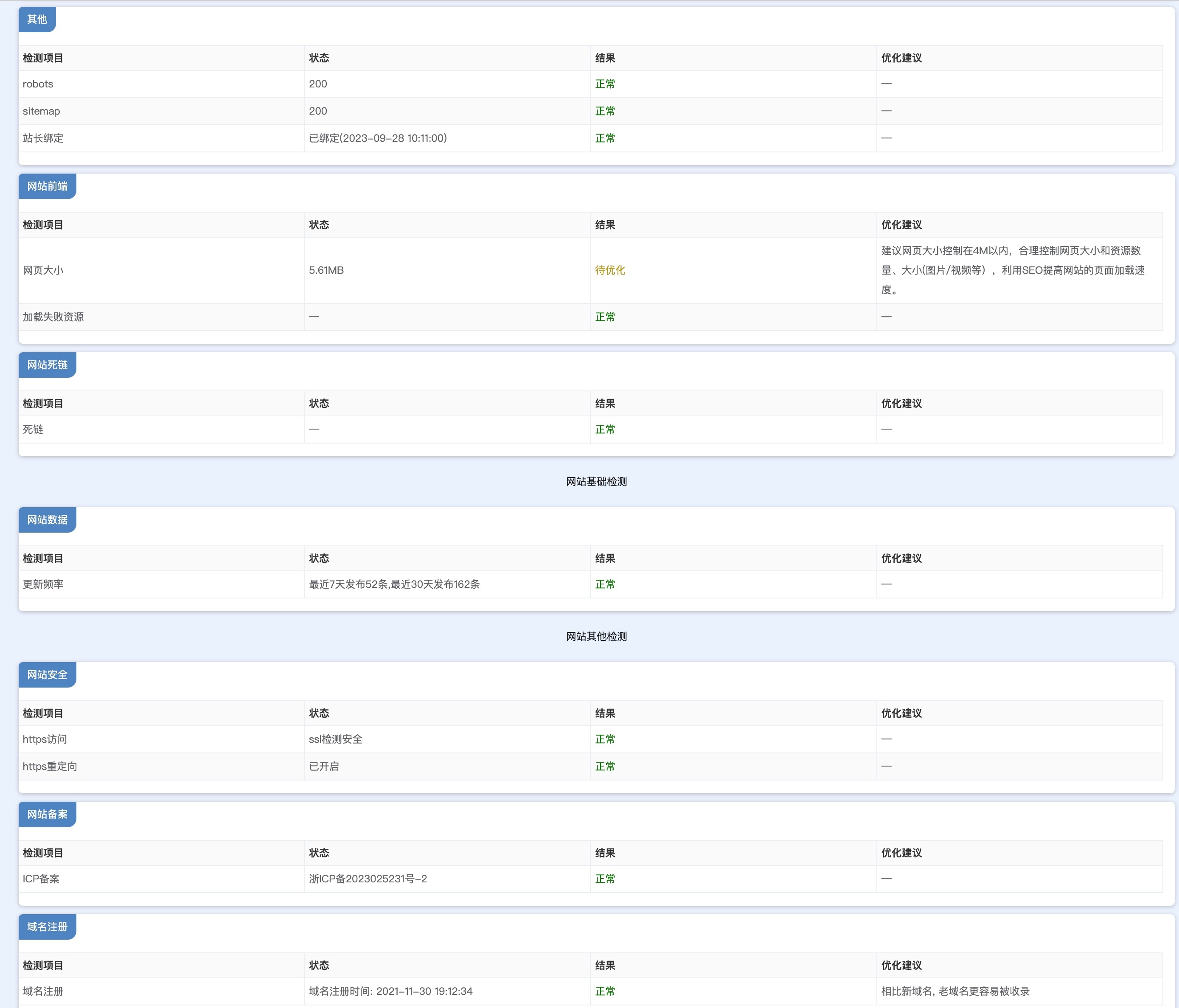Image resolution: width=1179 pixels, height=1008 pixels.
Task: Click the 待优化 result text
Action: [x=611, y=270]
